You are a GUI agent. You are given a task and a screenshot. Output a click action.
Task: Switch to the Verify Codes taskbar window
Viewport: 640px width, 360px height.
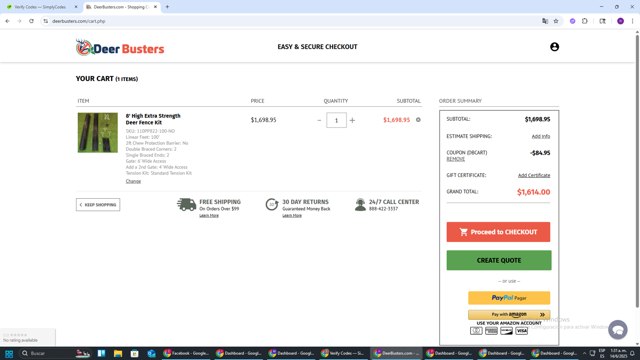[x=344, y=353]
